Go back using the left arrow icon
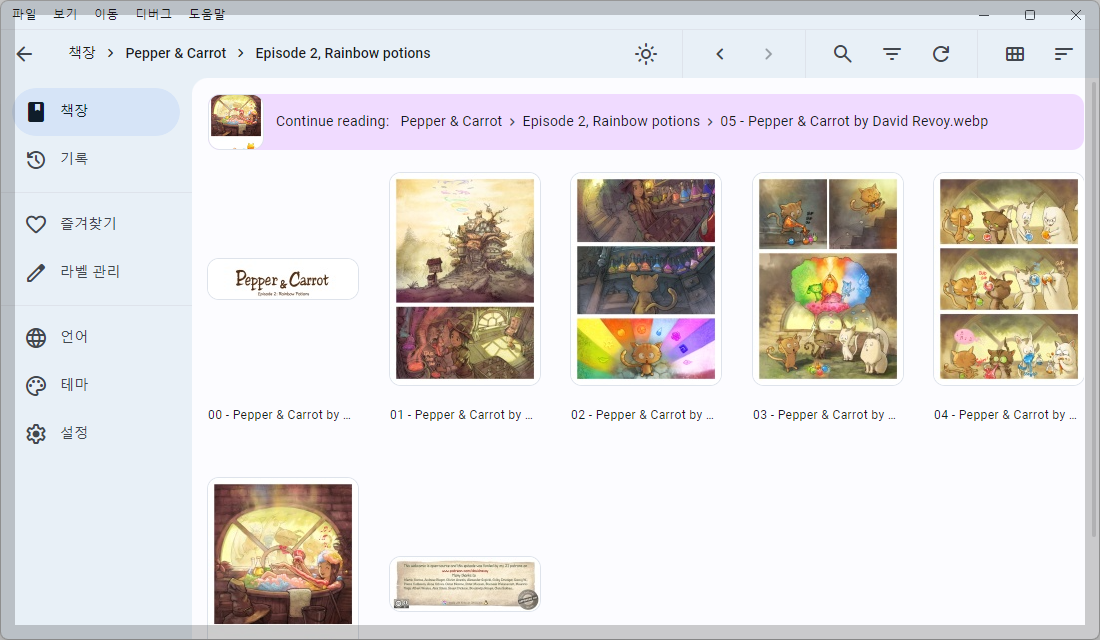 (x=25, y=54)
